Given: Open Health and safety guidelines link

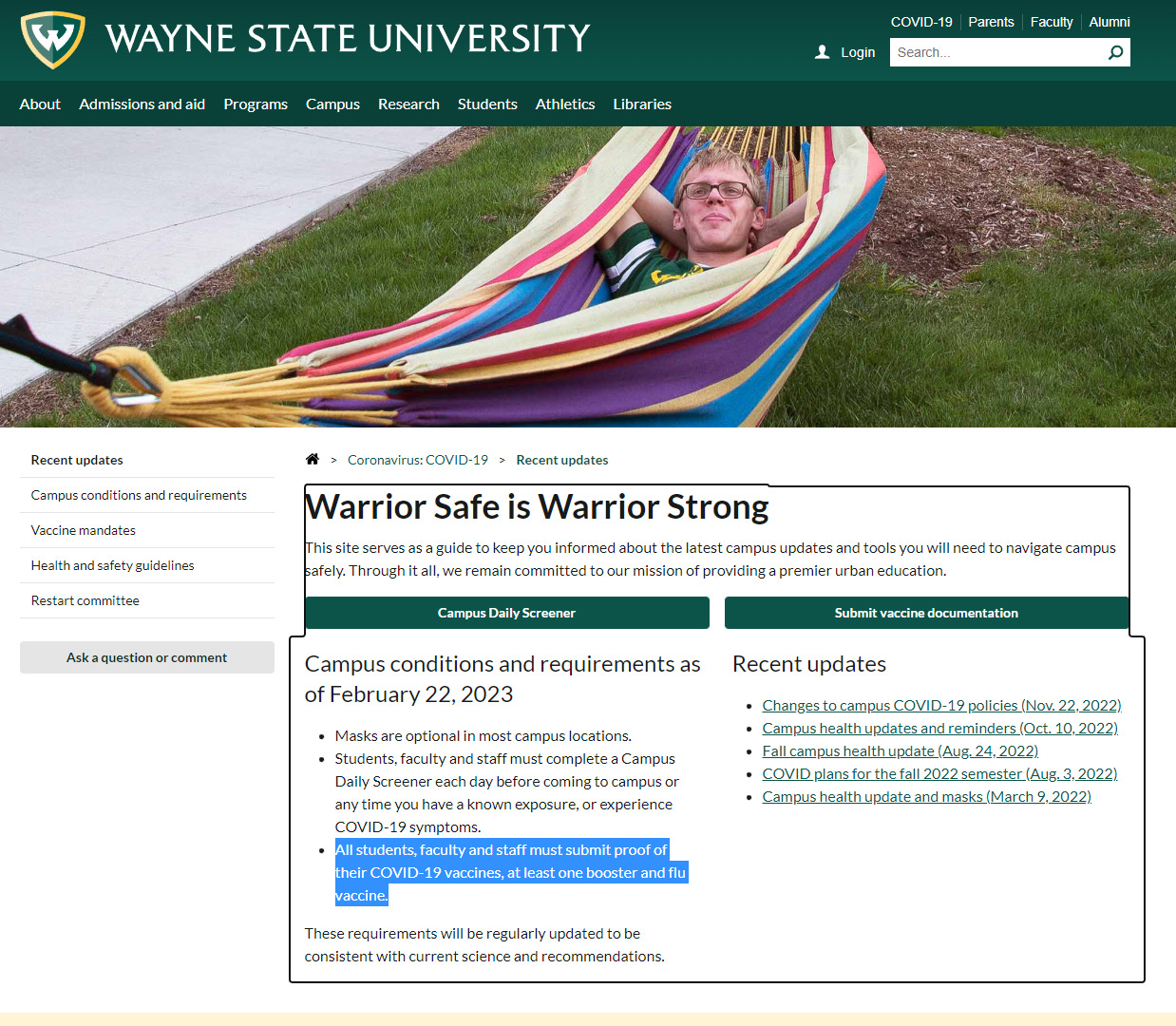Looking at the screenshot, I should pyautogui.click(x=113, y=565).
